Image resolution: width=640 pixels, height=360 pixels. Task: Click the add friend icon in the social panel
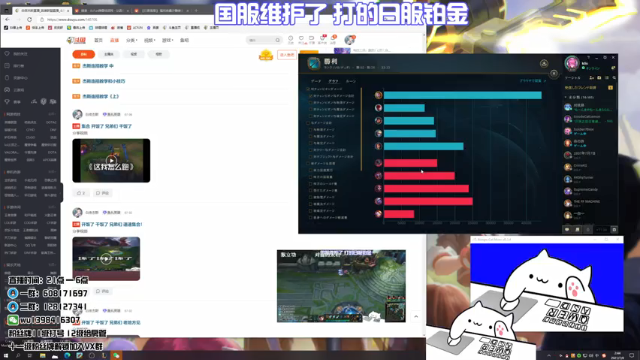pos(591,78)
